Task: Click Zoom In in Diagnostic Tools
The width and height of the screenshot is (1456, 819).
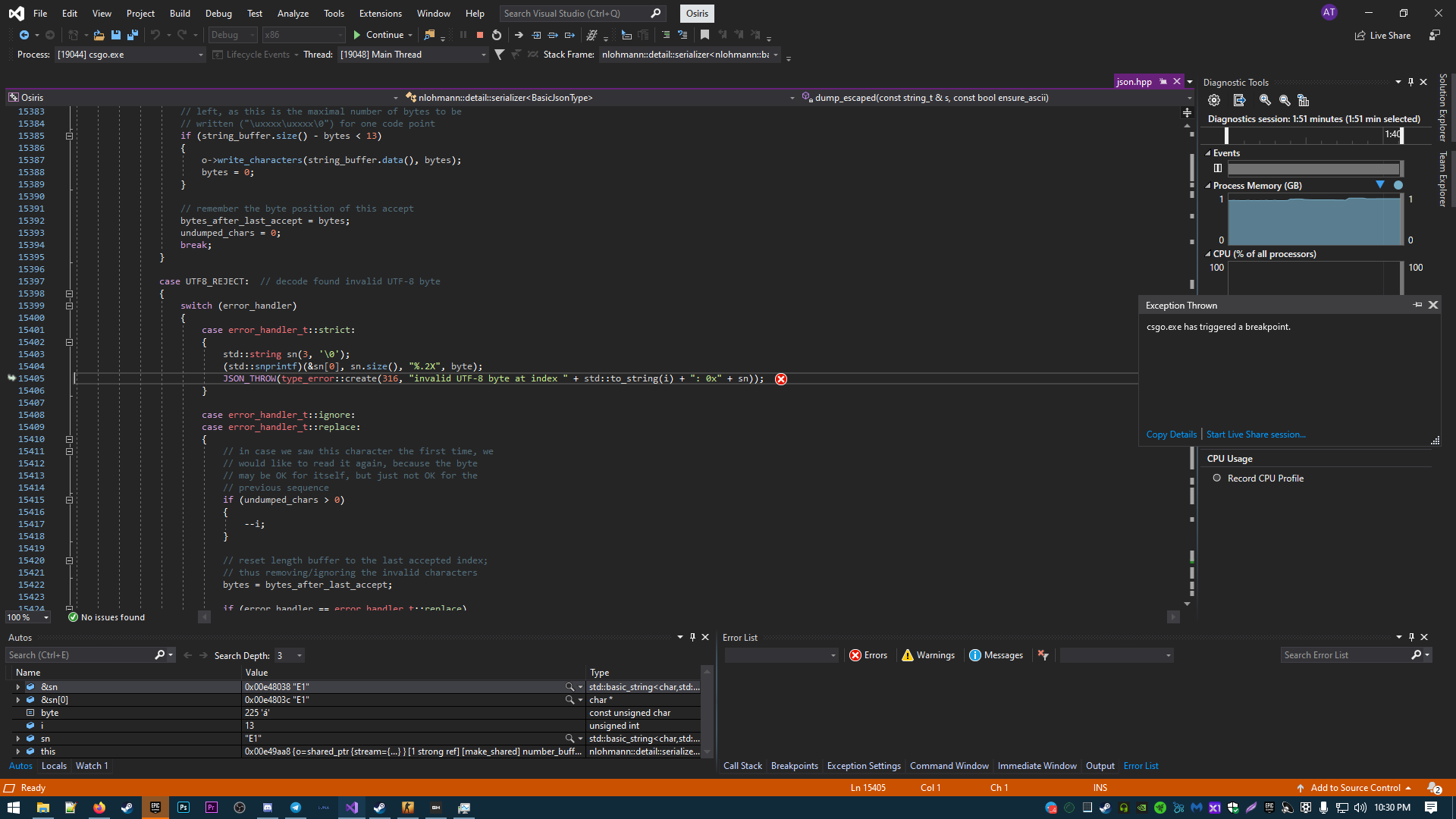Action: click(1265, 100)
